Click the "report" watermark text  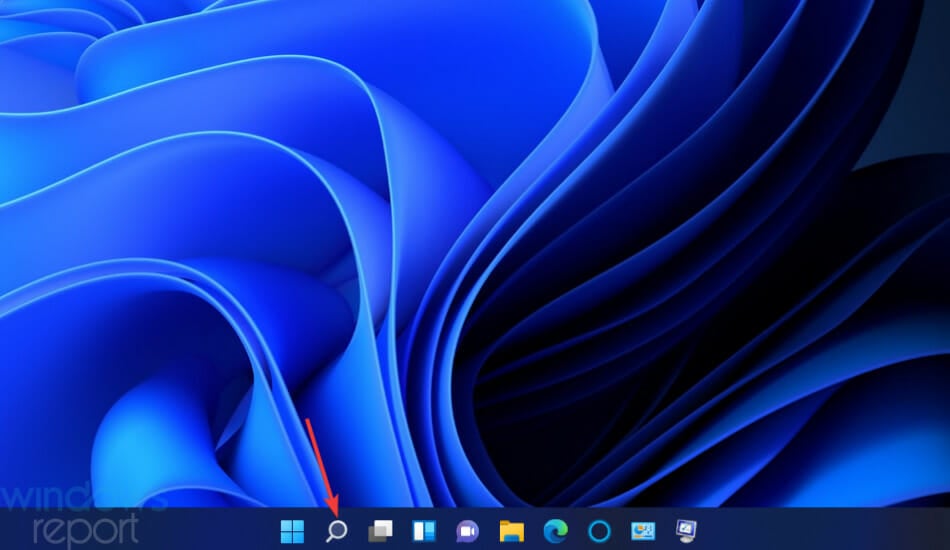86,531
